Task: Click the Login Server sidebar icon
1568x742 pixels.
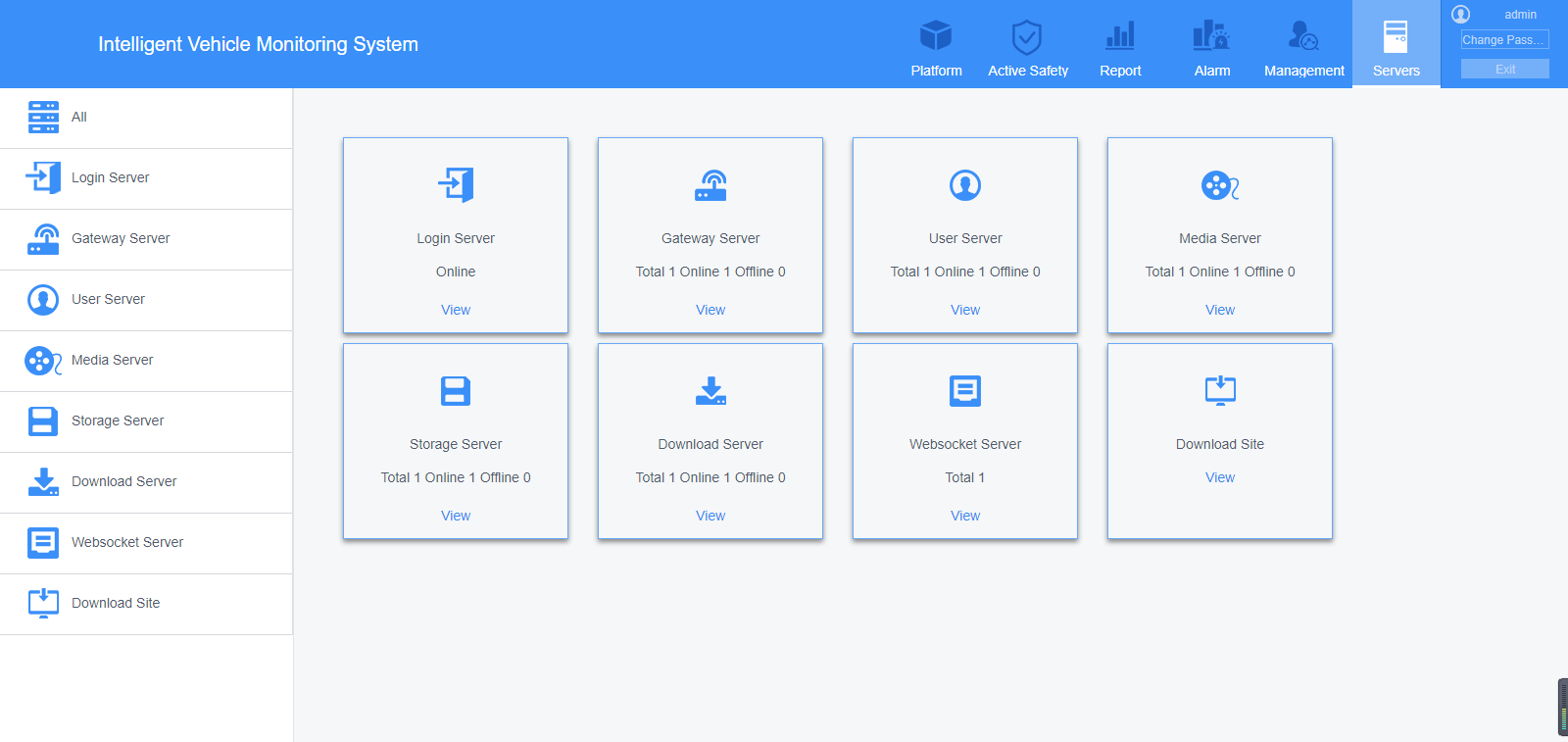Action: click(43, 177)
